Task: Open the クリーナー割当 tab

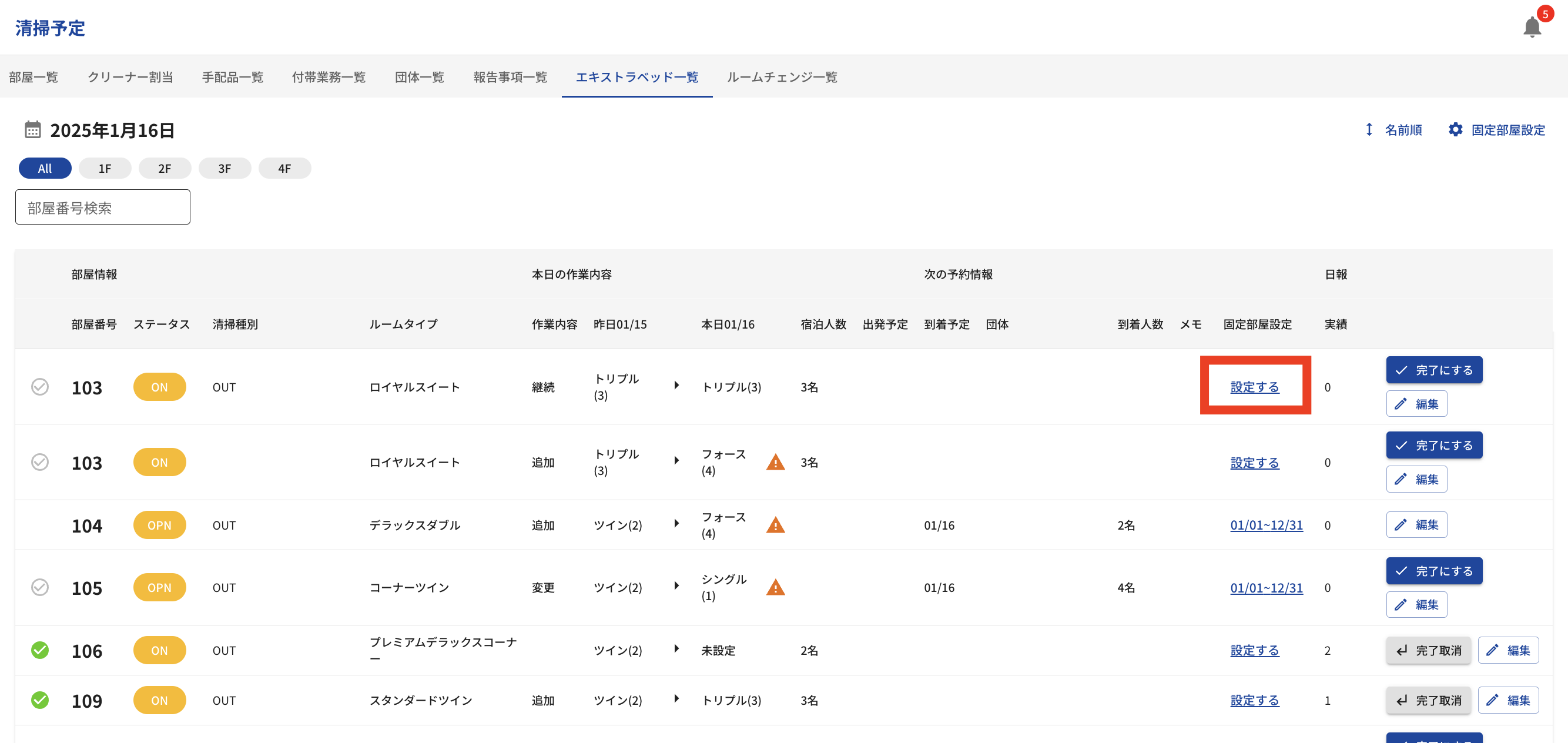Action: coord(130,78)
